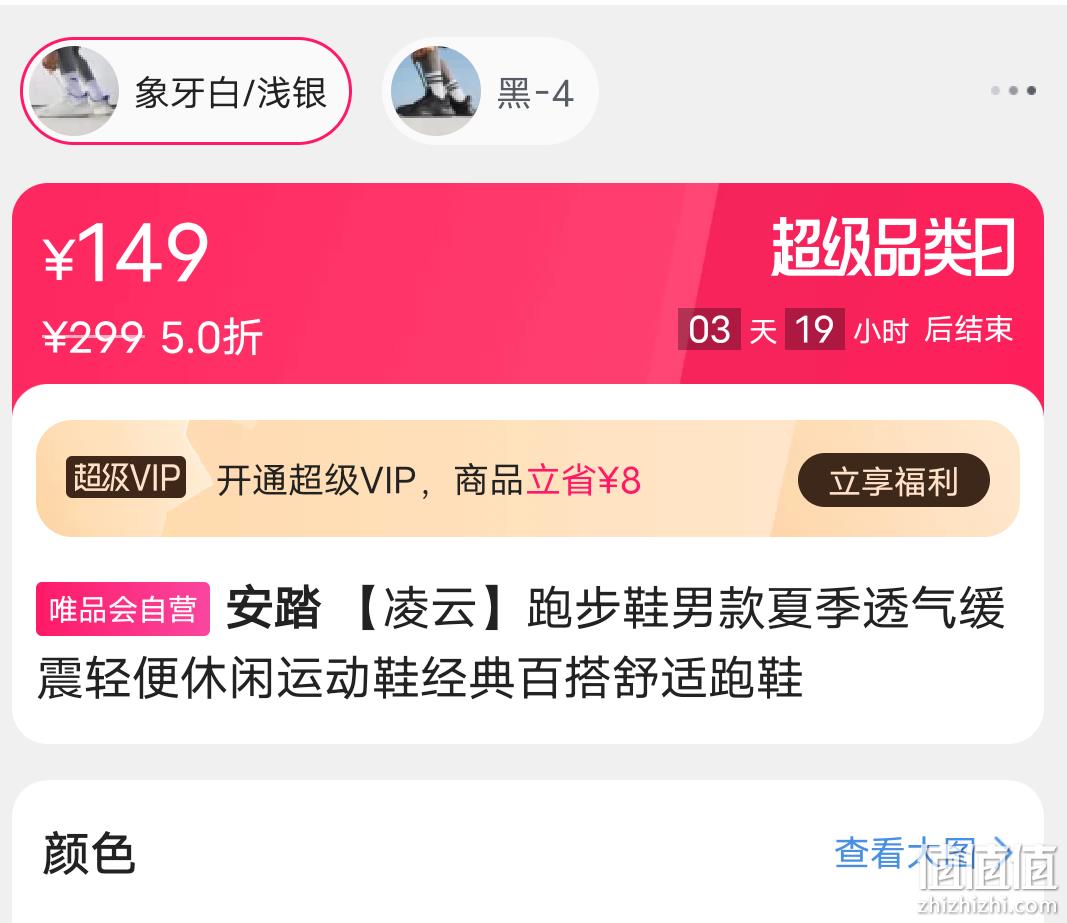Open 查看大图 link
1067x923 pixels.
tap(905, 852)
